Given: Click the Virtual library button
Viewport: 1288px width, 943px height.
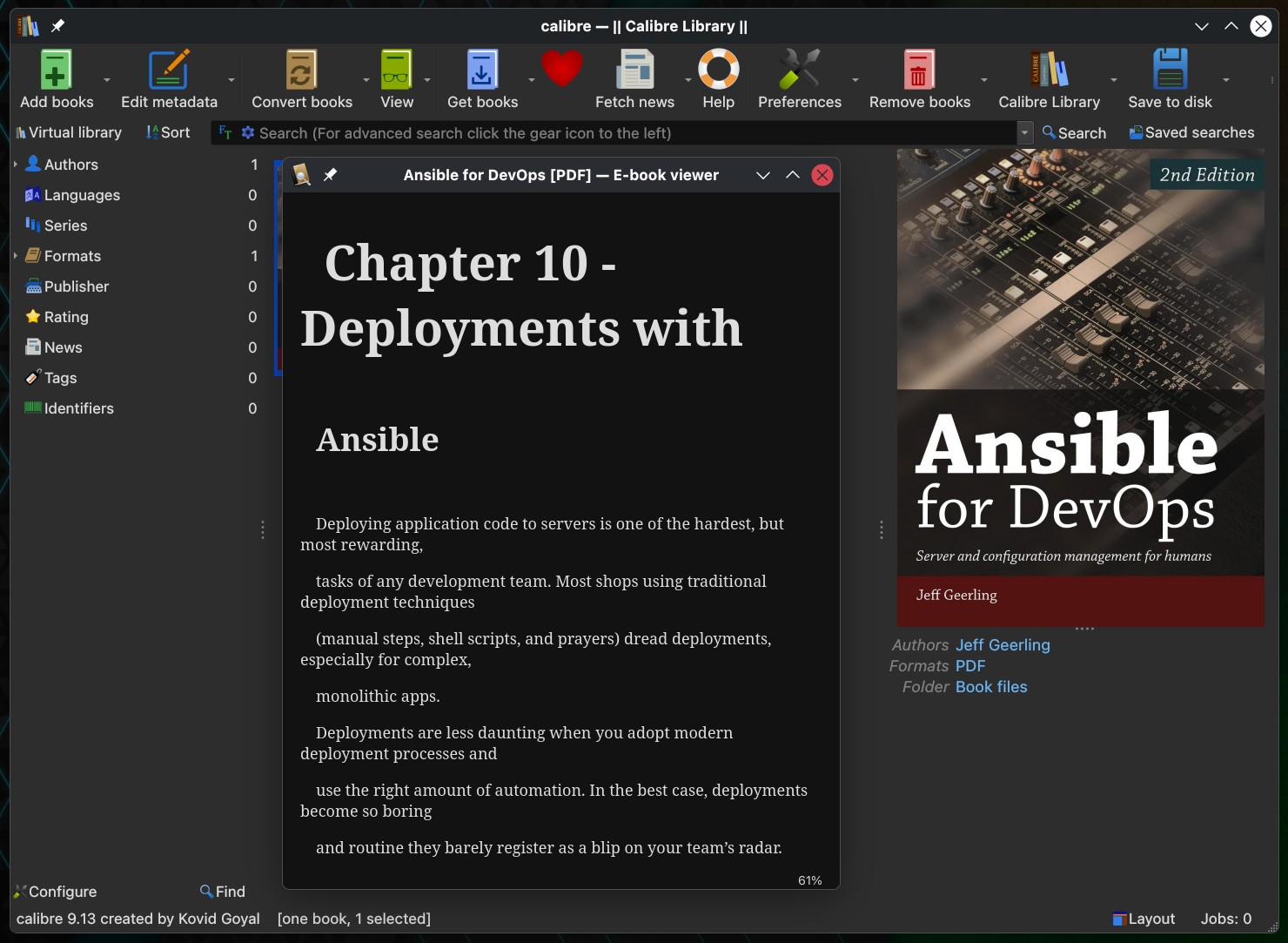Looking at the screenshot, I should pyautogui.click(x=68, y=132).
